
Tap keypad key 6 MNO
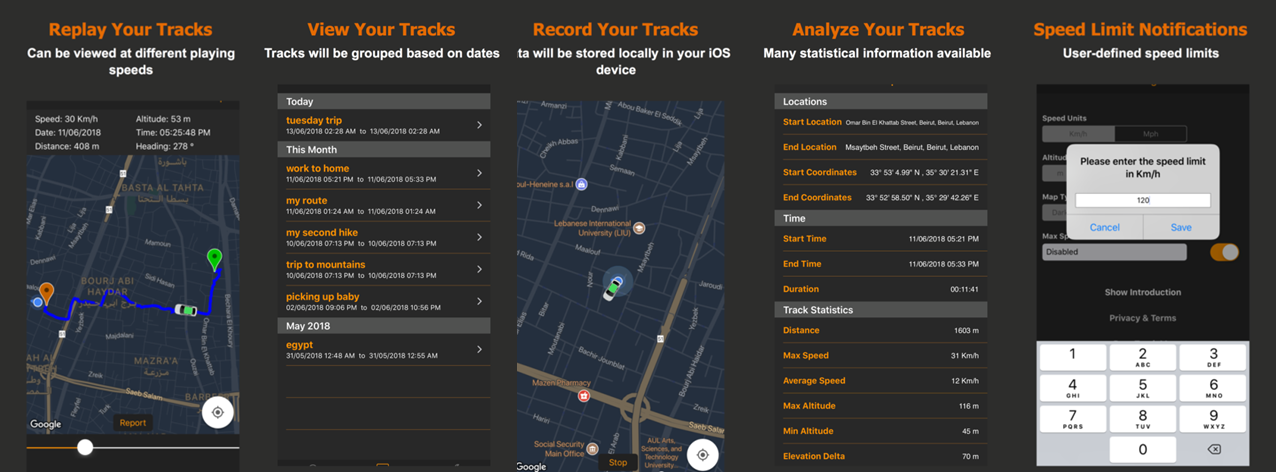tap(1213, 387)
